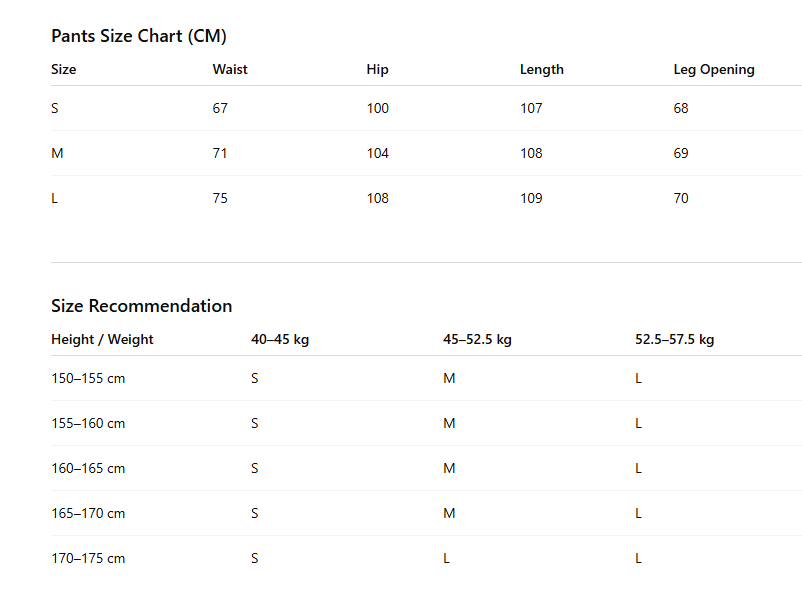
Task: Click the Pants Size Chart (CM) heading
Action: tap(139, 36)
